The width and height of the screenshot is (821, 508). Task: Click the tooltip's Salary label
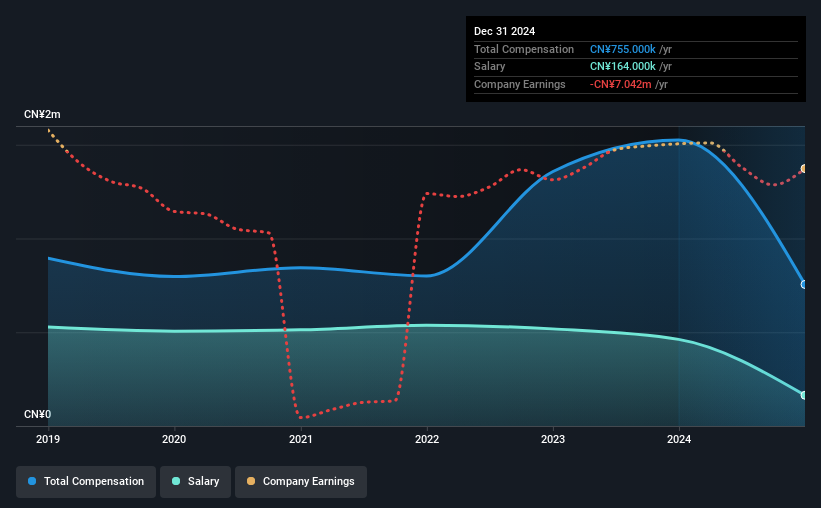(x=490, y=67)
